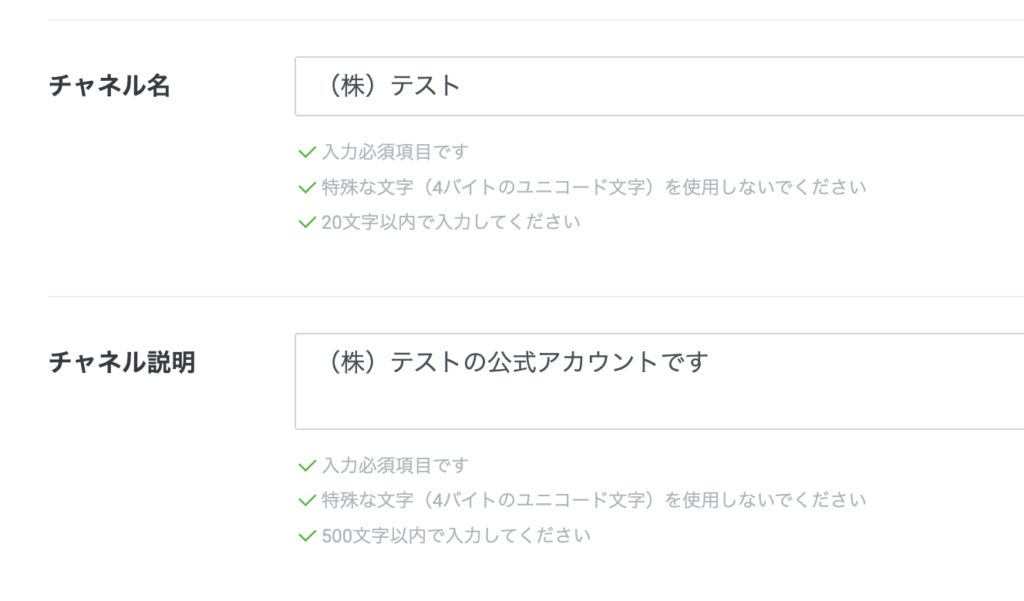Click the check icon for チャネル説明 special-character rule
The image size is (1024, 601).
[307, 500]
